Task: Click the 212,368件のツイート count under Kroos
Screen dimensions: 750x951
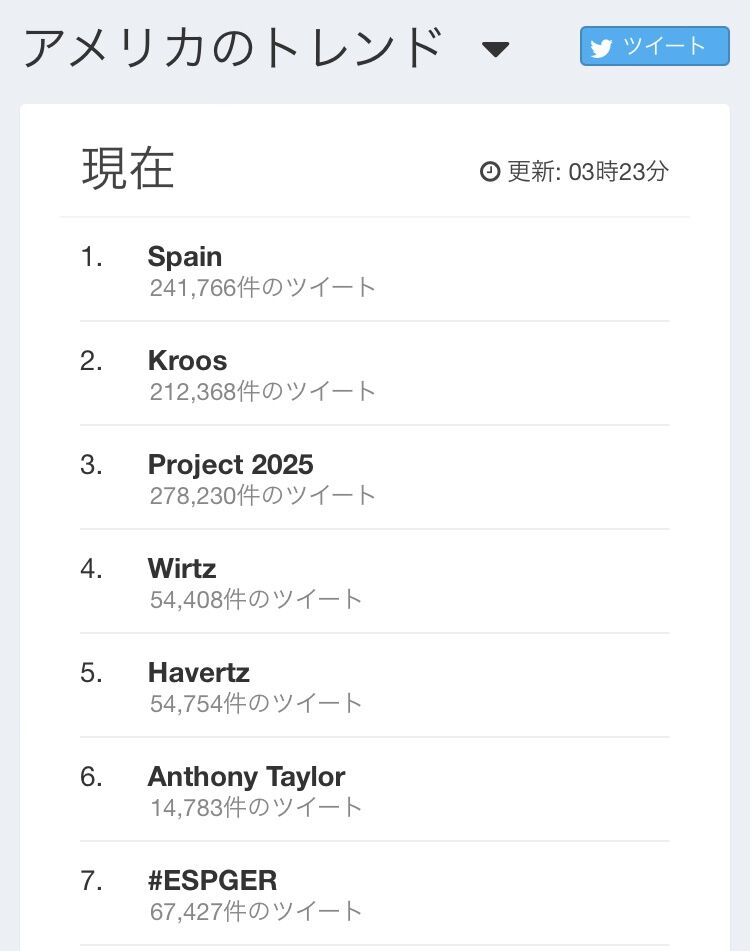Action: click(263, 392)
